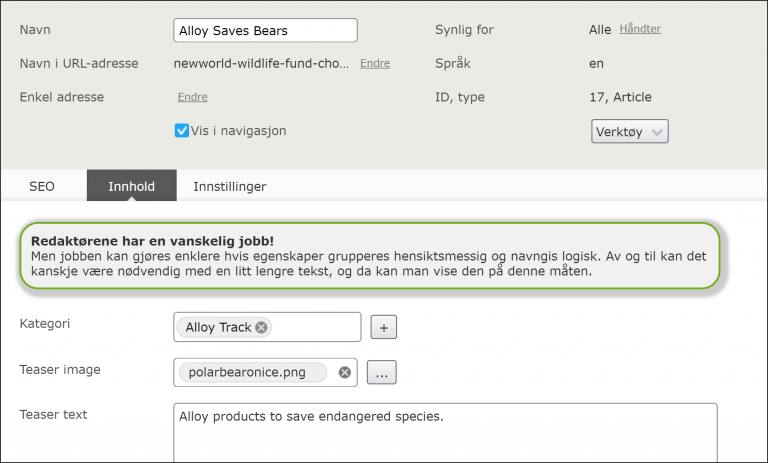Browse for a teaser image with the ellipsis button
The height and width of the screenshot is (463, 768).
[382, 372]
